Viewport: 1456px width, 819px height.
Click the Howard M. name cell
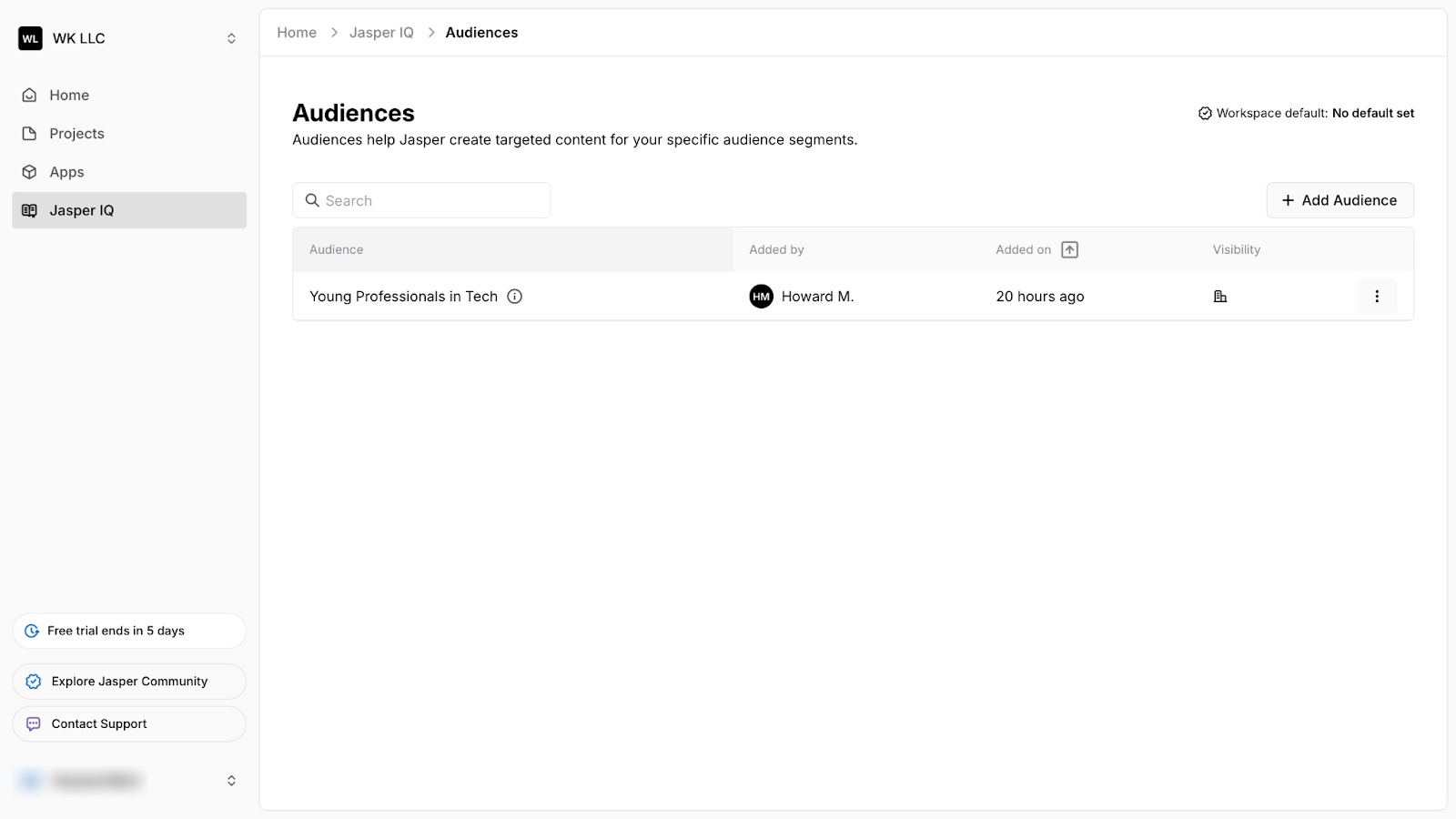click(x=817, y=297)
